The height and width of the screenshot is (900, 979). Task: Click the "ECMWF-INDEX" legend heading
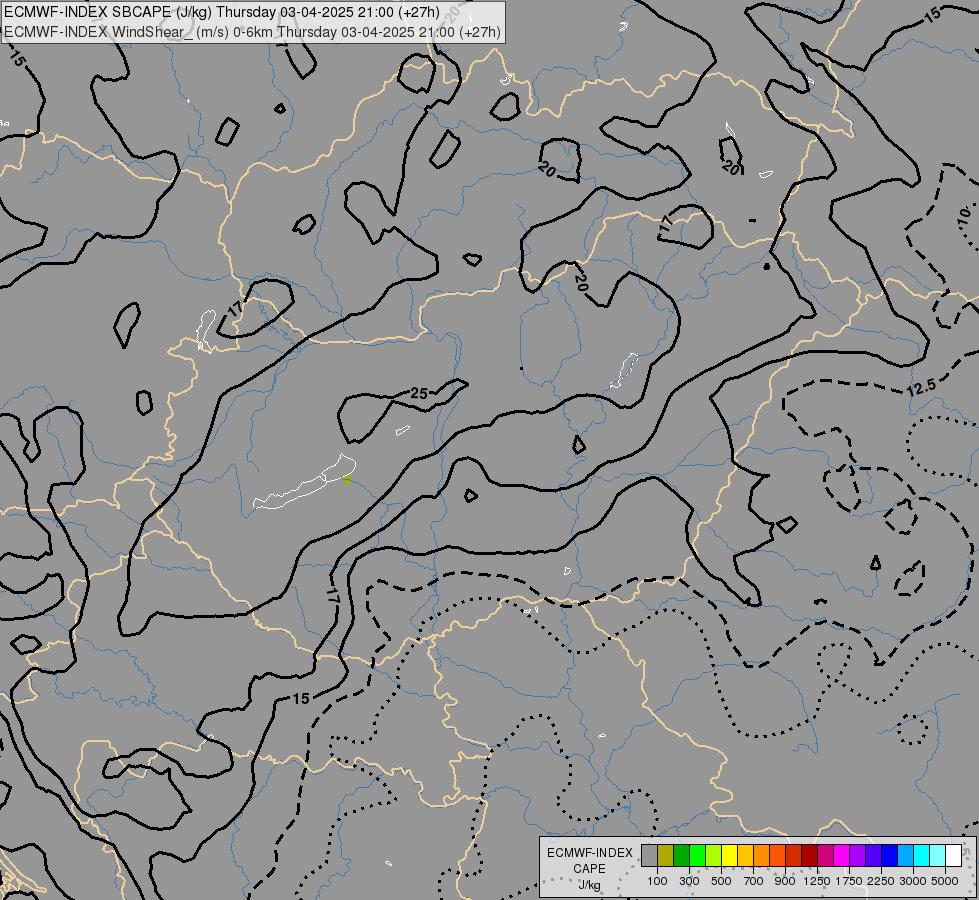tap(589, 853)
